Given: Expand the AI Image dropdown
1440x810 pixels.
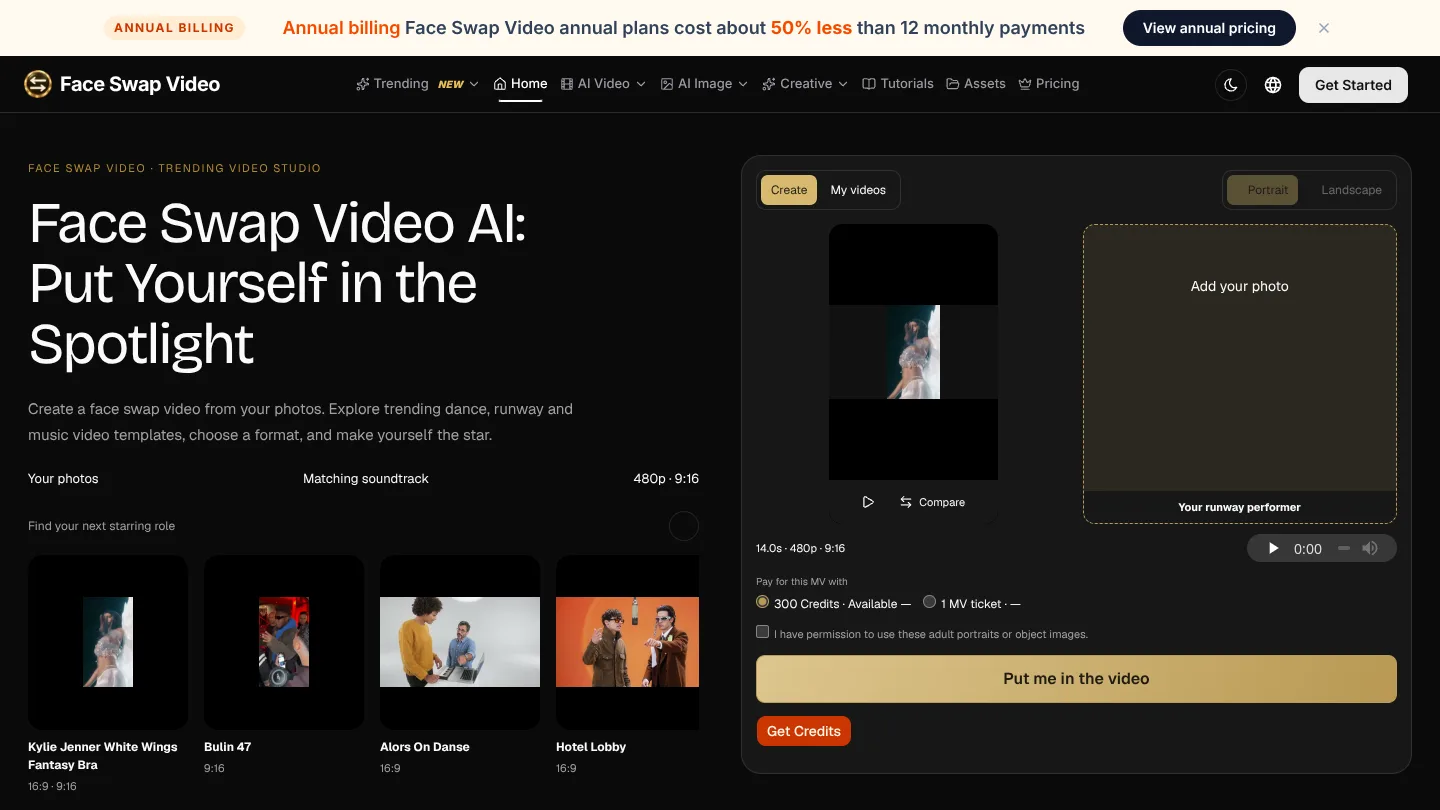Looking at the screenshot, I should click(704, 84).
